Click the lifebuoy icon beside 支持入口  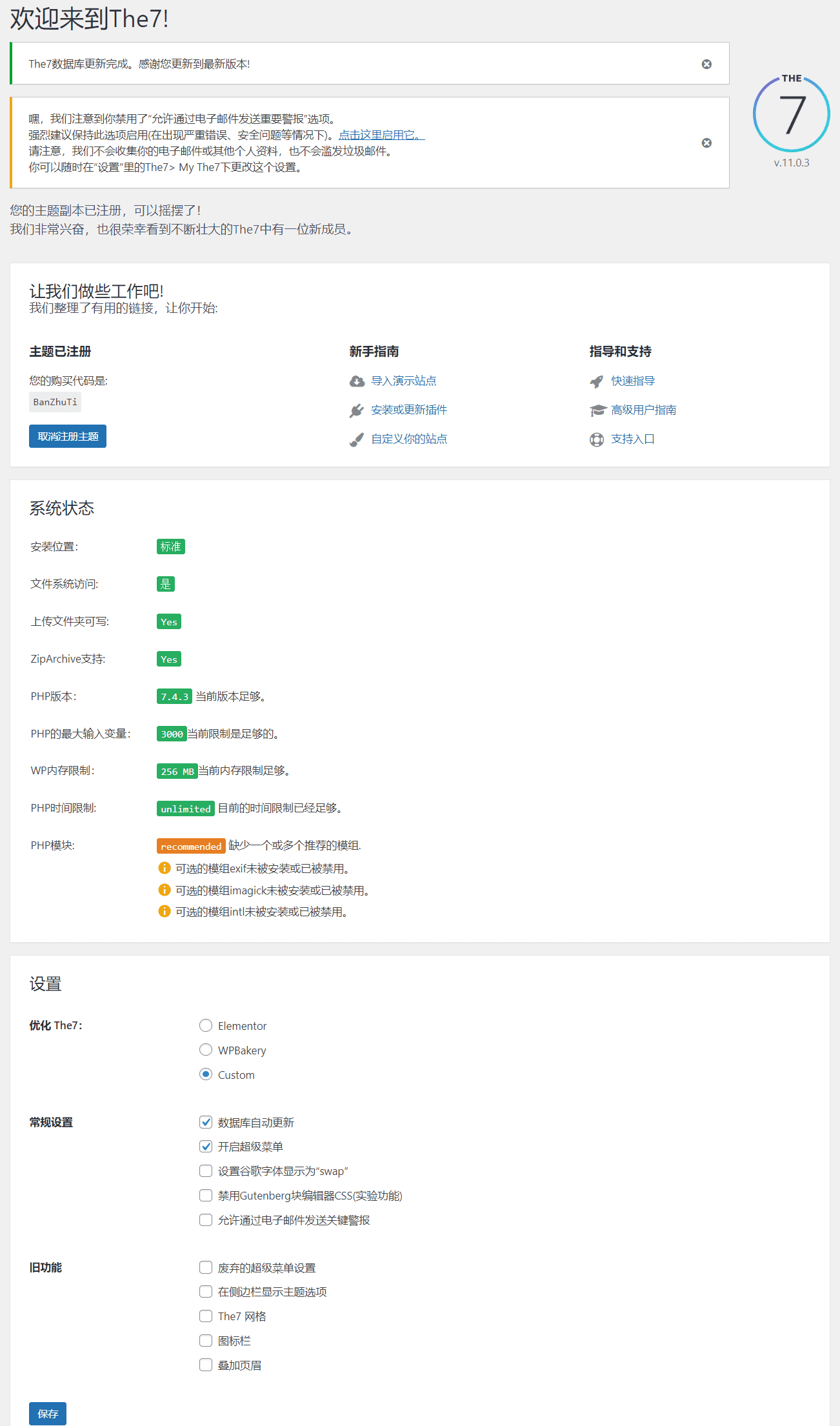click(597, 439)
